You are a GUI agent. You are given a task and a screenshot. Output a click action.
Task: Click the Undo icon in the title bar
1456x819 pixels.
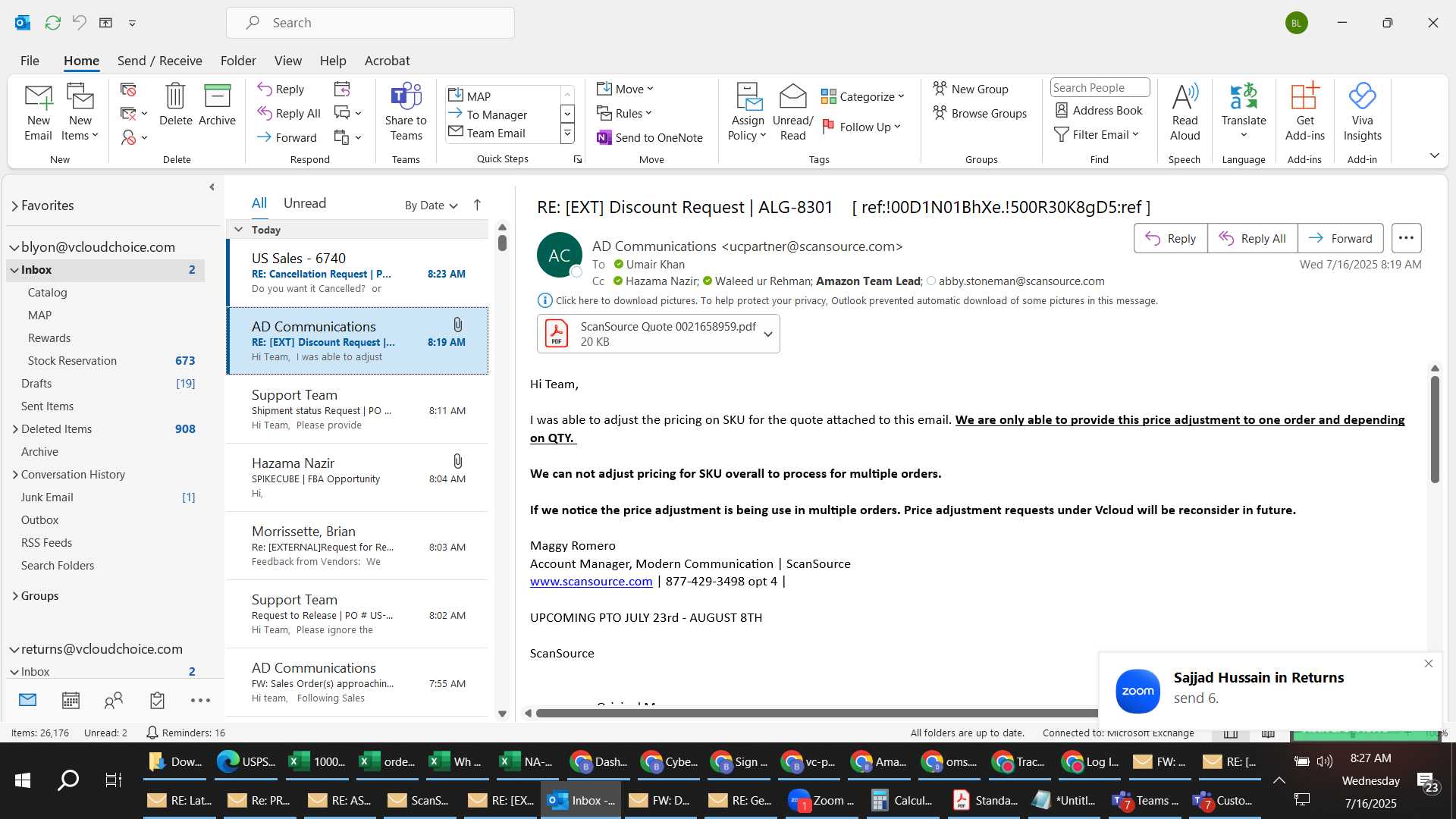pos(79,23)
